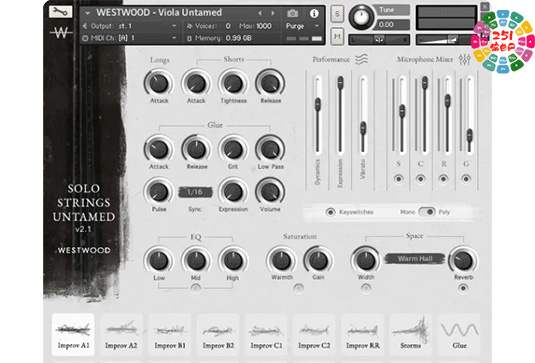This screenshot has height=363, width=535.
Task: Click the Saturation Gain knob
Action: tap(318, 260)
